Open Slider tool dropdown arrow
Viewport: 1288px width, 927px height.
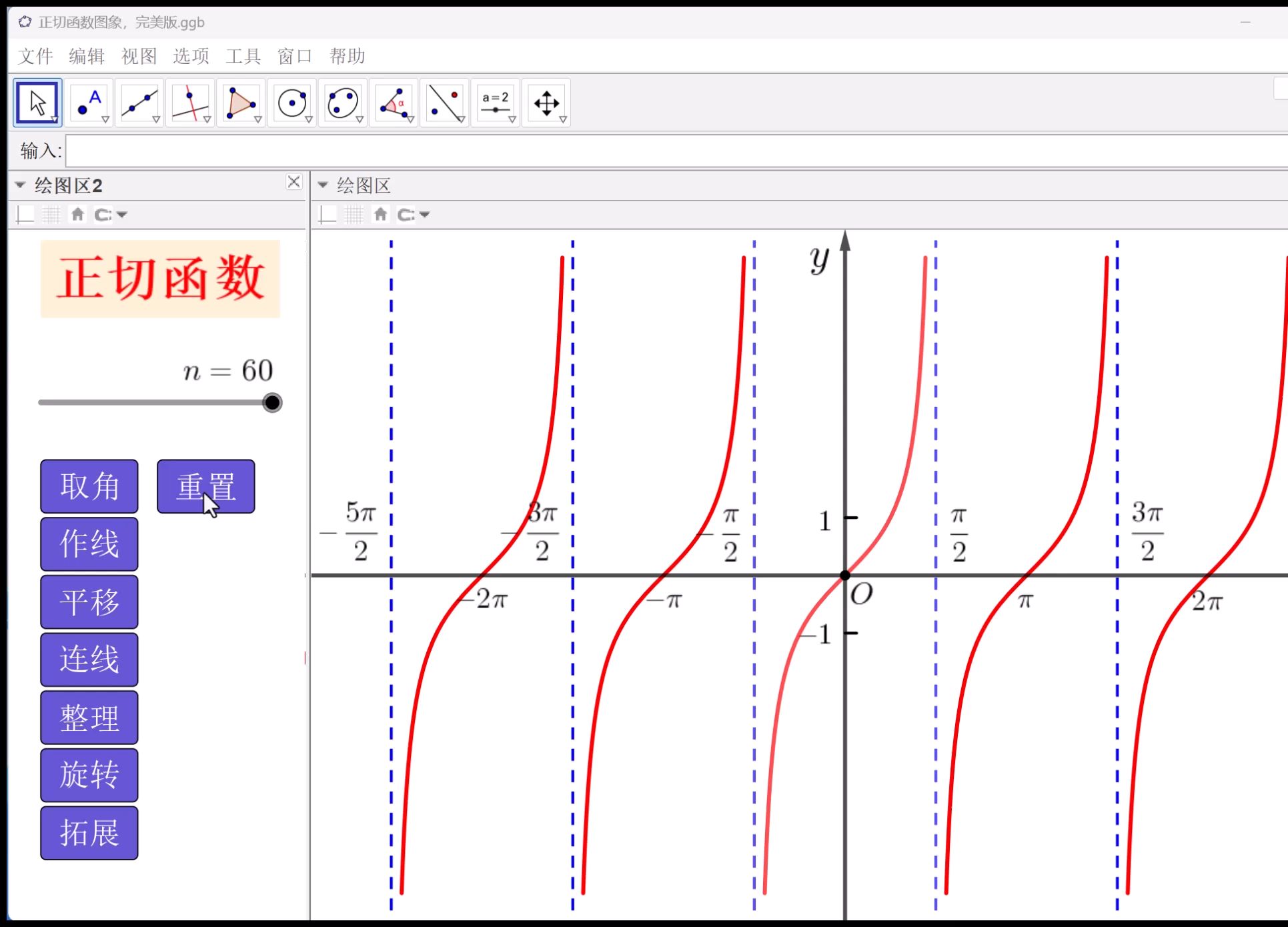(512, 120)
